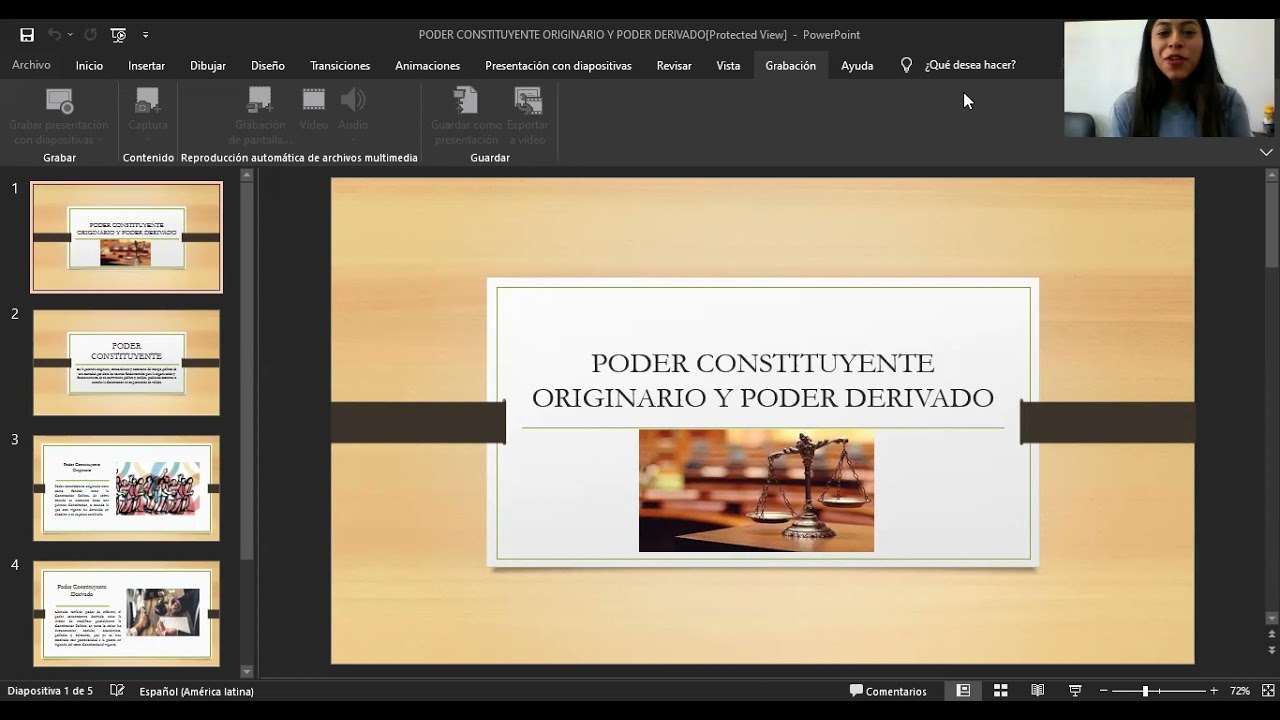This screenshot has height=720, width=1280.
Task: Go to the Animaciones tab
Action: [428, 65]
